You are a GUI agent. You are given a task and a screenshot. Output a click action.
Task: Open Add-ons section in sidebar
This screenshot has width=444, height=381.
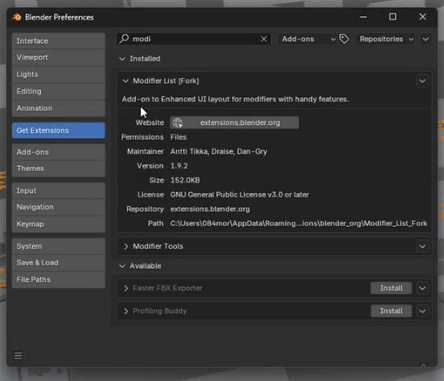click(x=59, y=152)
